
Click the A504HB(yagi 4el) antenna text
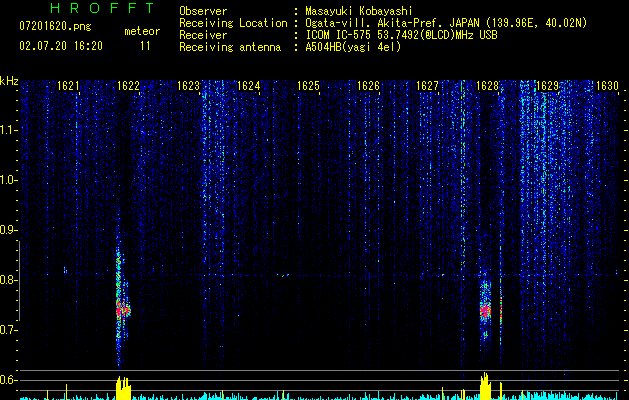(x=353, y=47)
